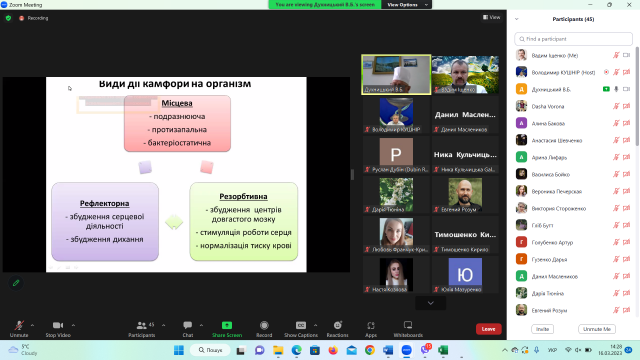The width and height of the screenshot is (640, 360).
Task: Leave the meeting
Action: click(489, 329)
